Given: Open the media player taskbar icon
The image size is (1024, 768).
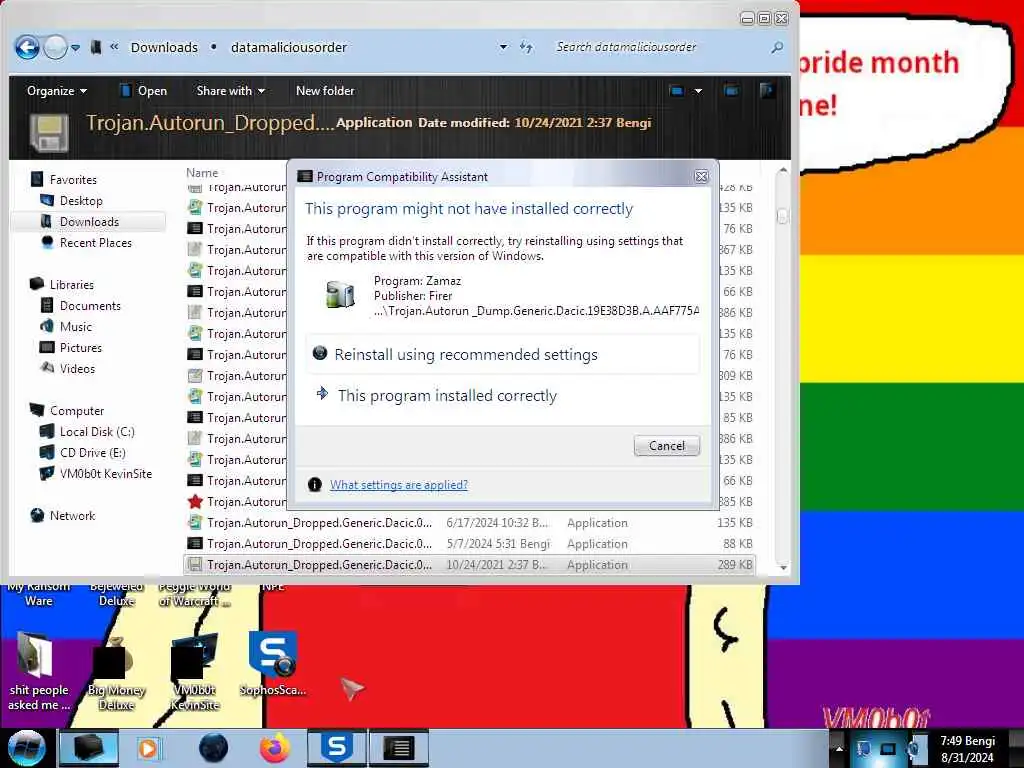Looking at the screenshot, I should (x=148, y=748).
